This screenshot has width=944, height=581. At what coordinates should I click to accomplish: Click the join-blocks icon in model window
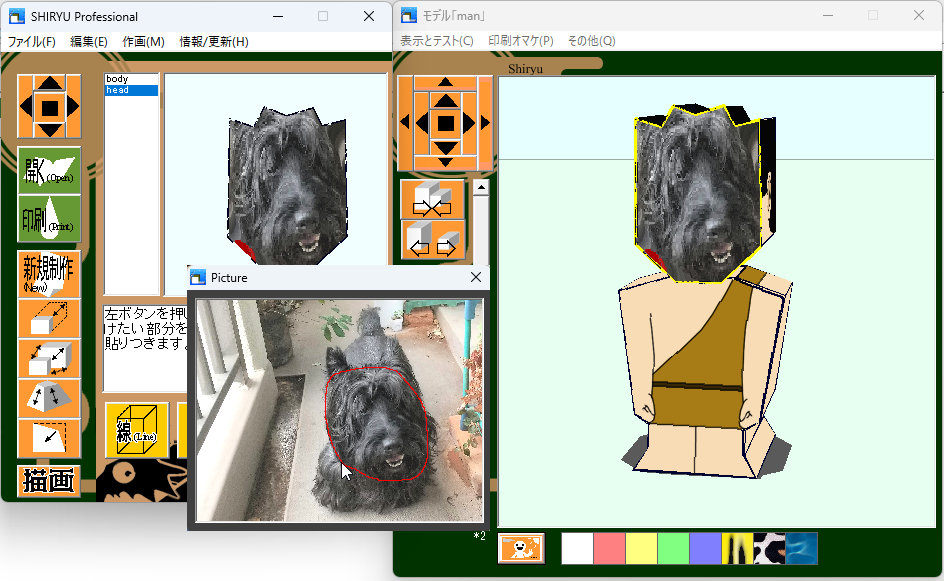[x=432, y=199]
